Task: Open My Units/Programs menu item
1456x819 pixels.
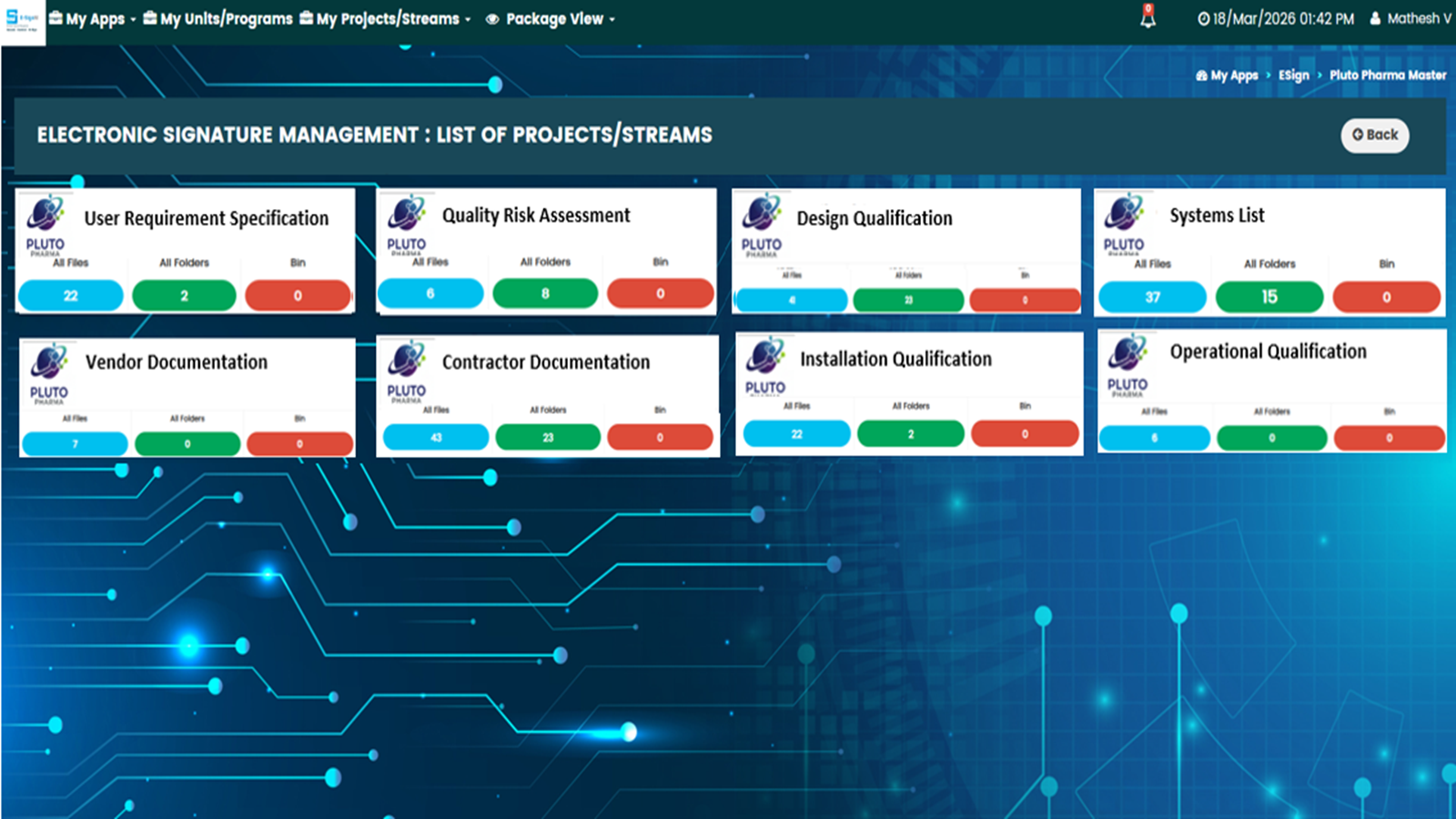Action: pyautogui.click(x=217, y=19)
